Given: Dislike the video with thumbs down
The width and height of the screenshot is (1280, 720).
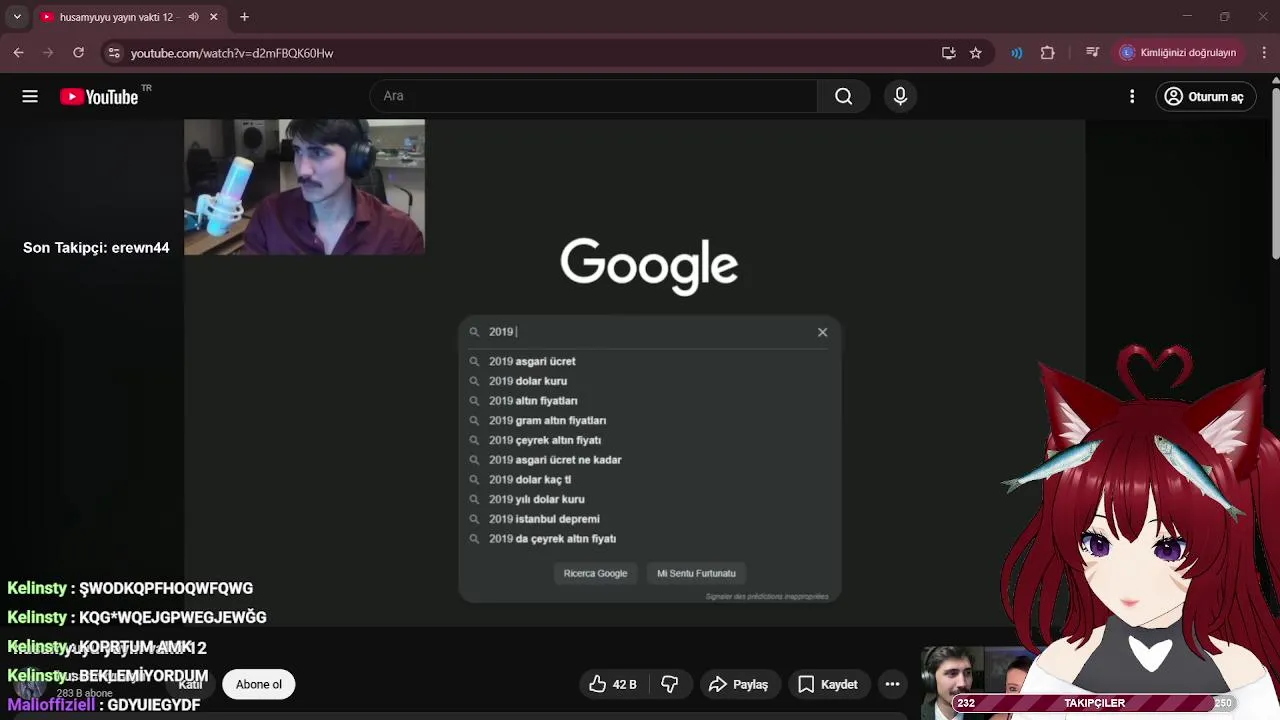Looking at the screenshot, I should [670, 684].
